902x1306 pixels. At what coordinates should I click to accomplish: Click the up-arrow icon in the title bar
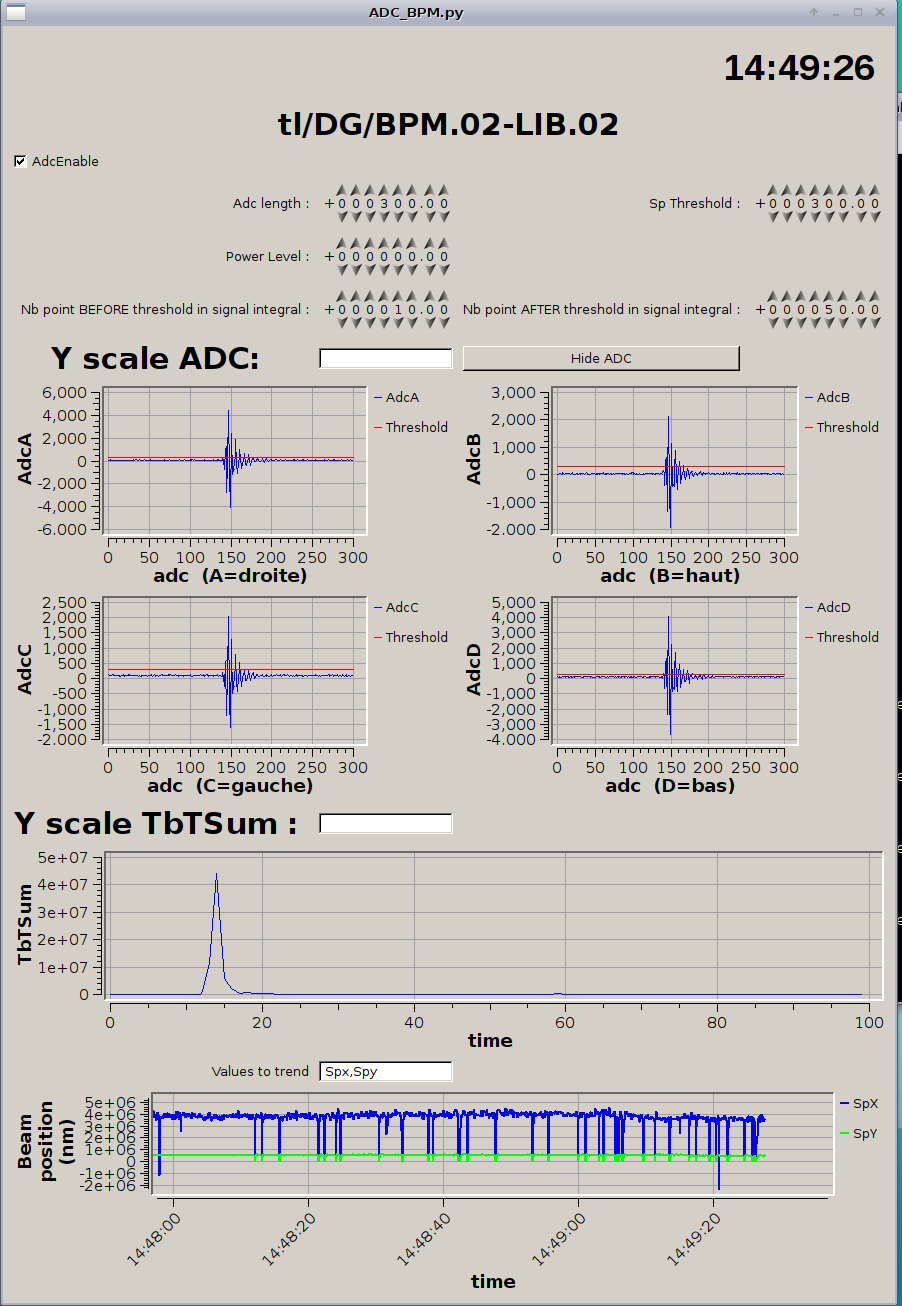(814, 12)
